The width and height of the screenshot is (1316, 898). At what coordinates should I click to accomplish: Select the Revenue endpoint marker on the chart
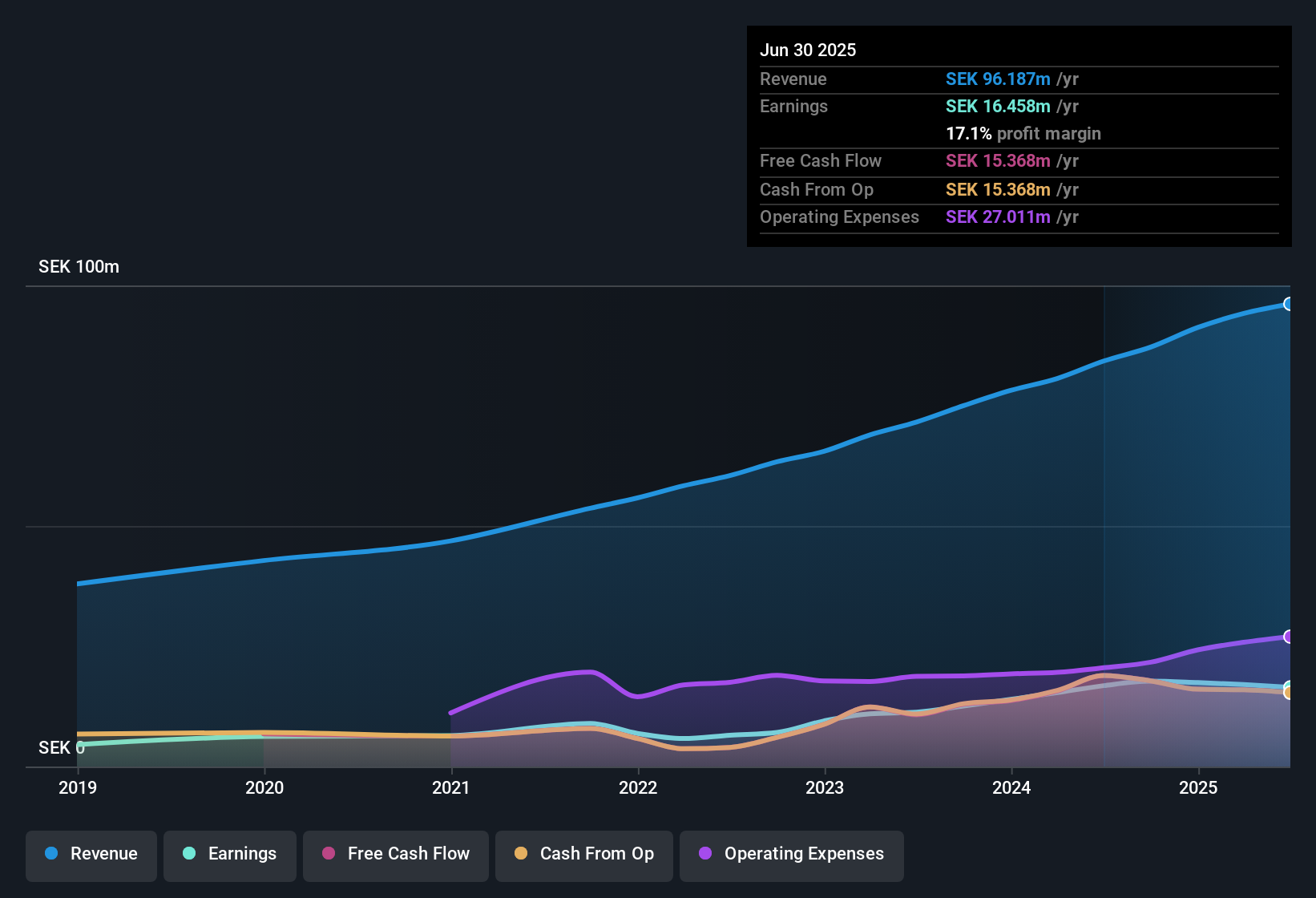pos(1289,304)
